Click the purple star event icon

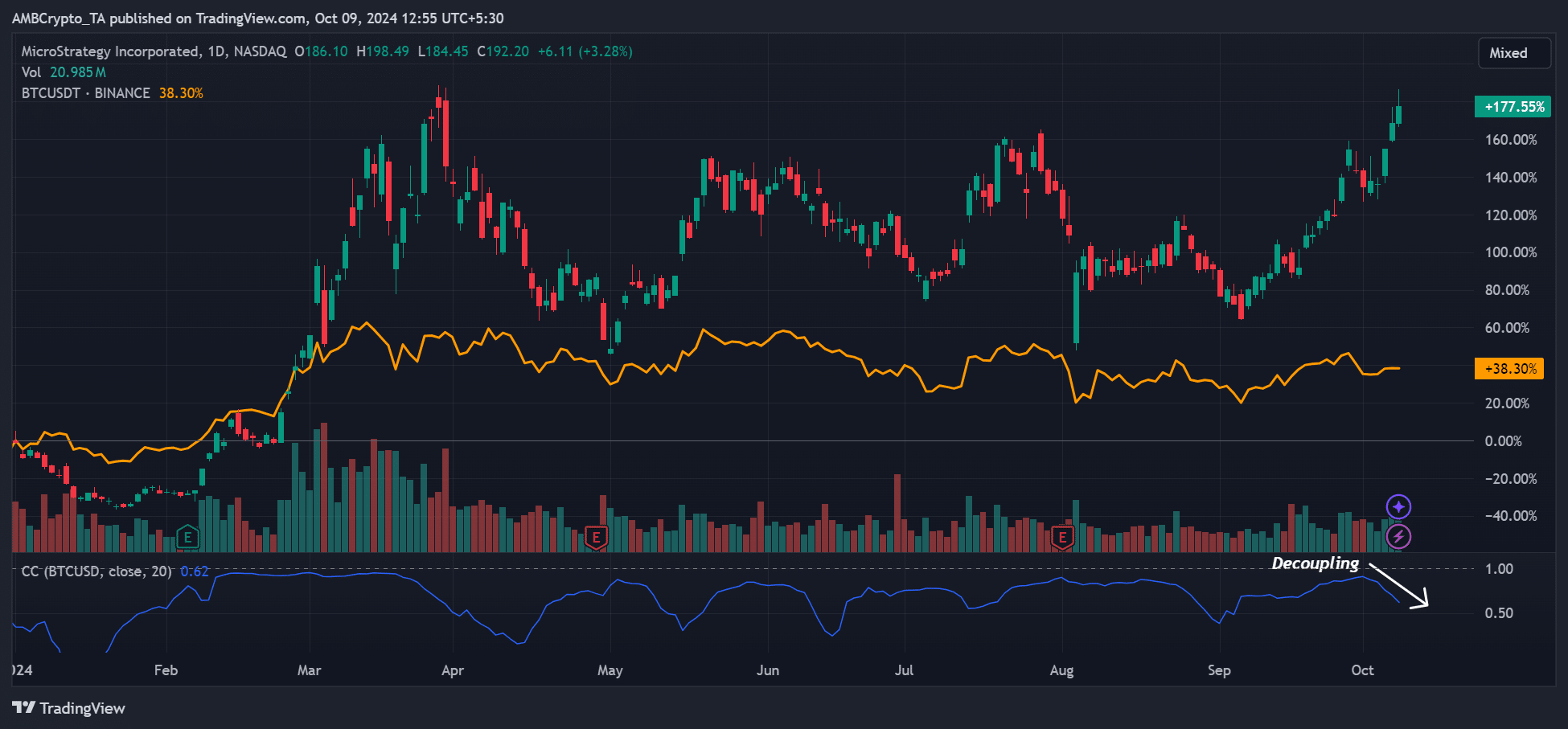(x=1398, y=506)
